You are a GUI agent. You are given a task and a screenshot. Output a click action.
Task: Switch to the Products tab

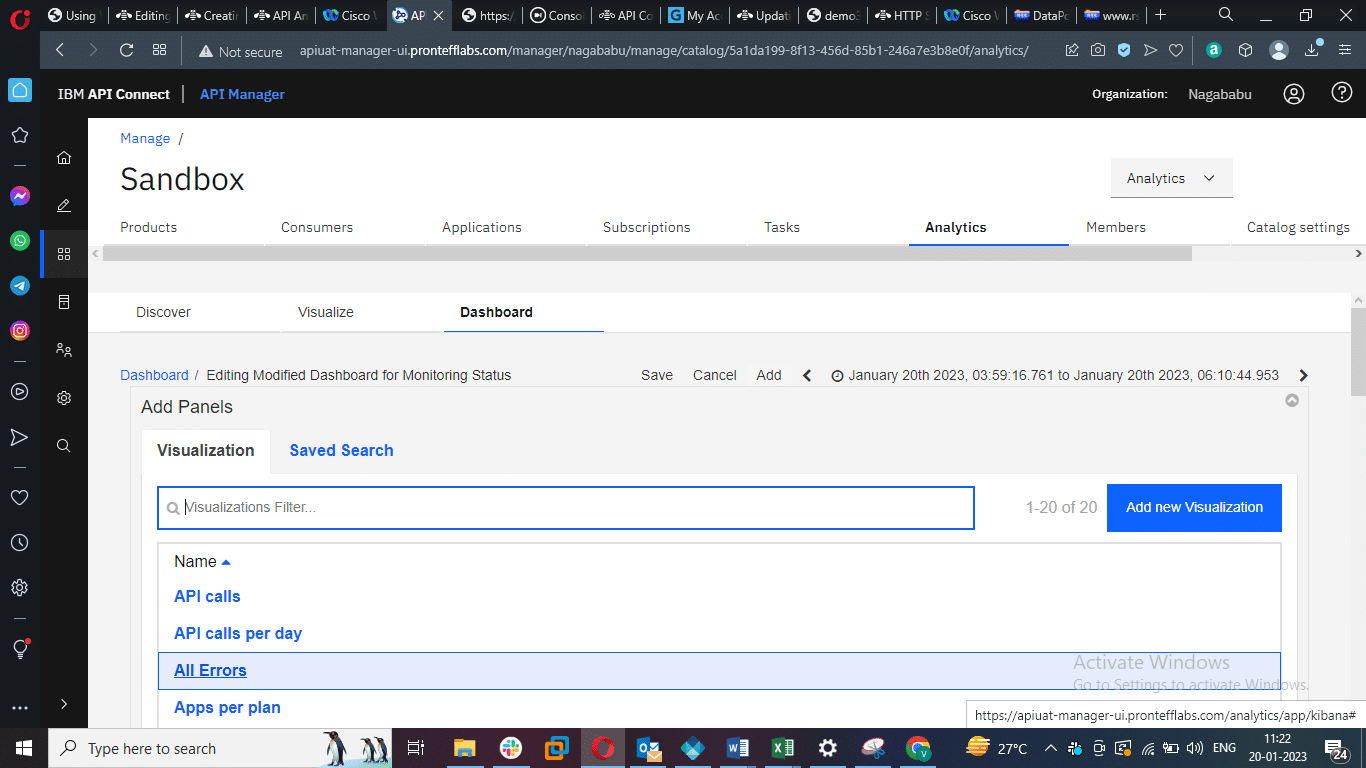coord(149,227)
